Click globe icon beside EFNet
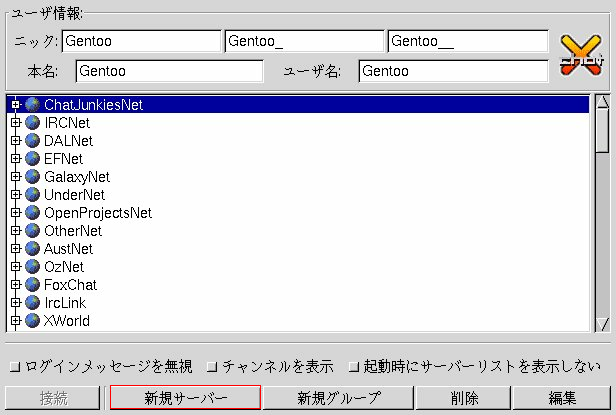616x415 pixels. tap(33, 159)
